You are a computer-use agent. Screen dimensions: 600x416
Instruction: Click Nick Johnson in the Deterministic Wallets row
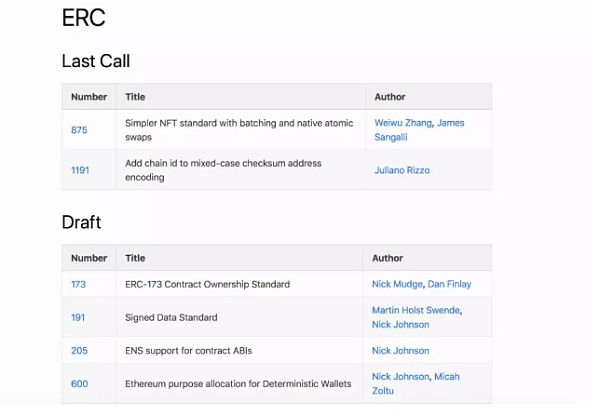point(400,377)
